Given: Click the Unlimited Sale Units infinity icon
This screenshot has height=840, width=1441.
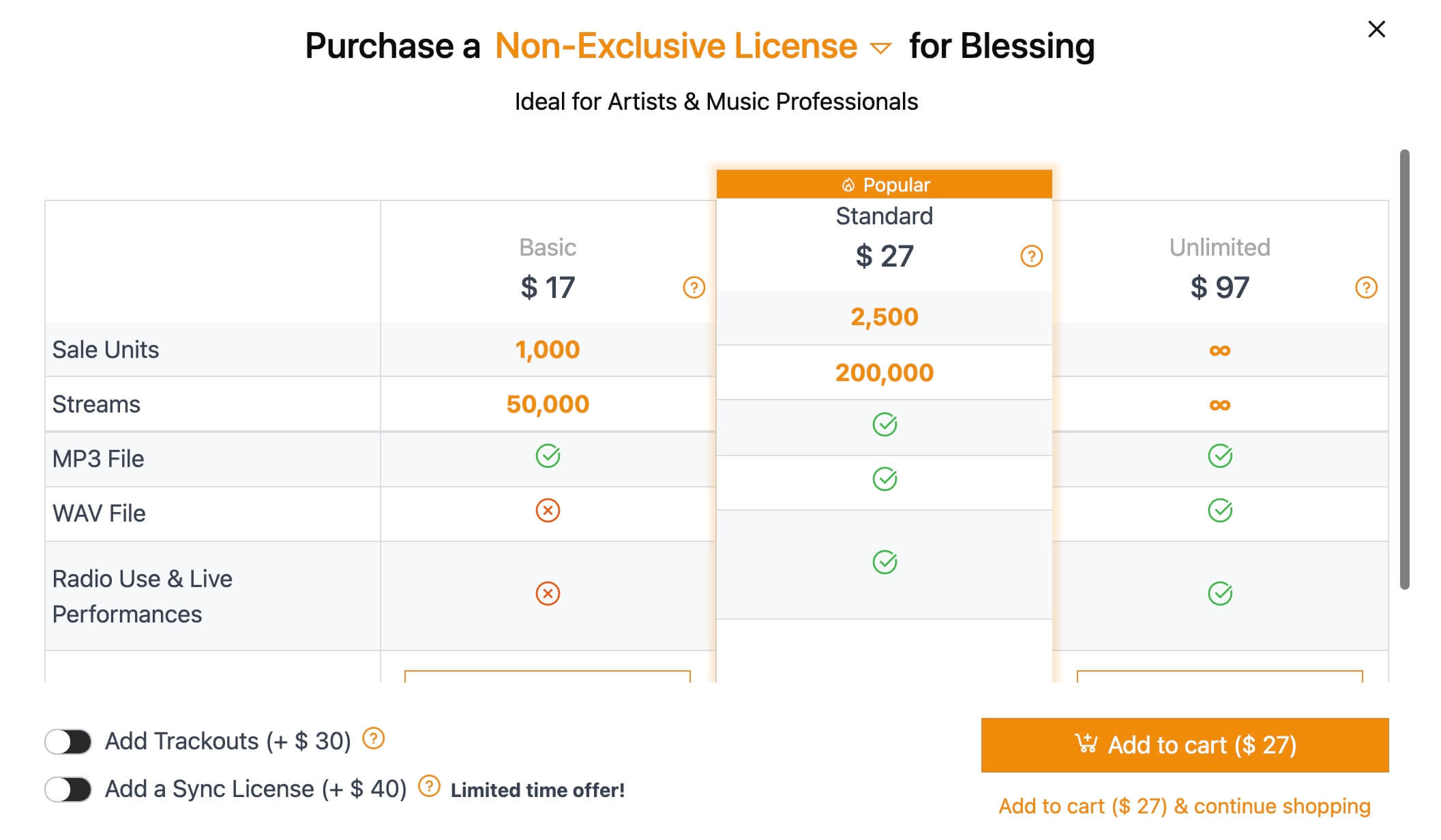Looking at the screenshot, I should (1219, 350).
